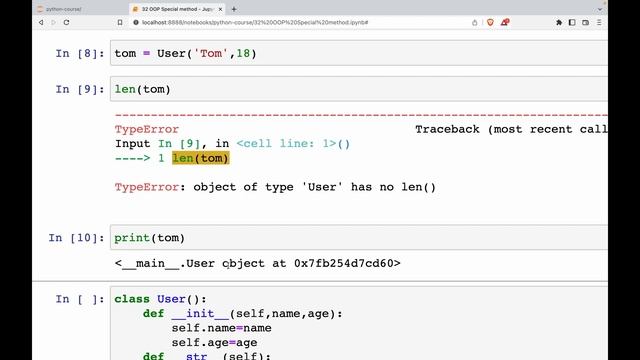Expand the tab search dropdown arrow

pos(600,9)
